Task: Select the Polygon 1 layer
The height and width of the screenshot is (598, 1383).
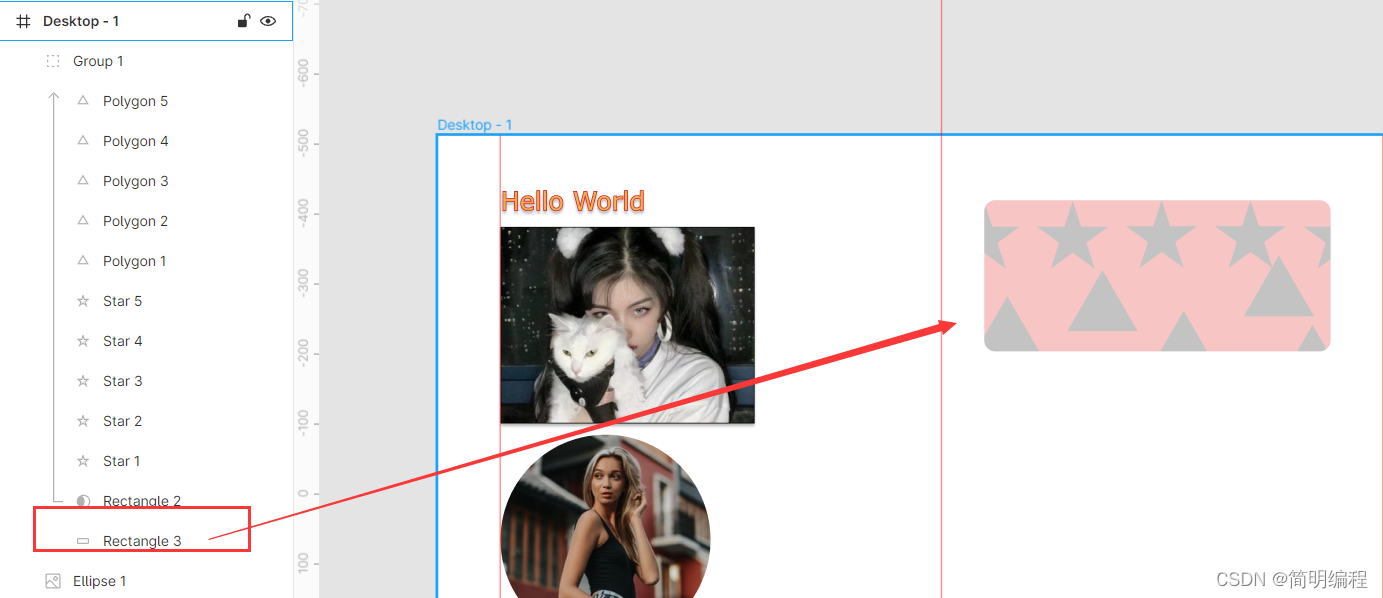Action: tap(146, 261)
